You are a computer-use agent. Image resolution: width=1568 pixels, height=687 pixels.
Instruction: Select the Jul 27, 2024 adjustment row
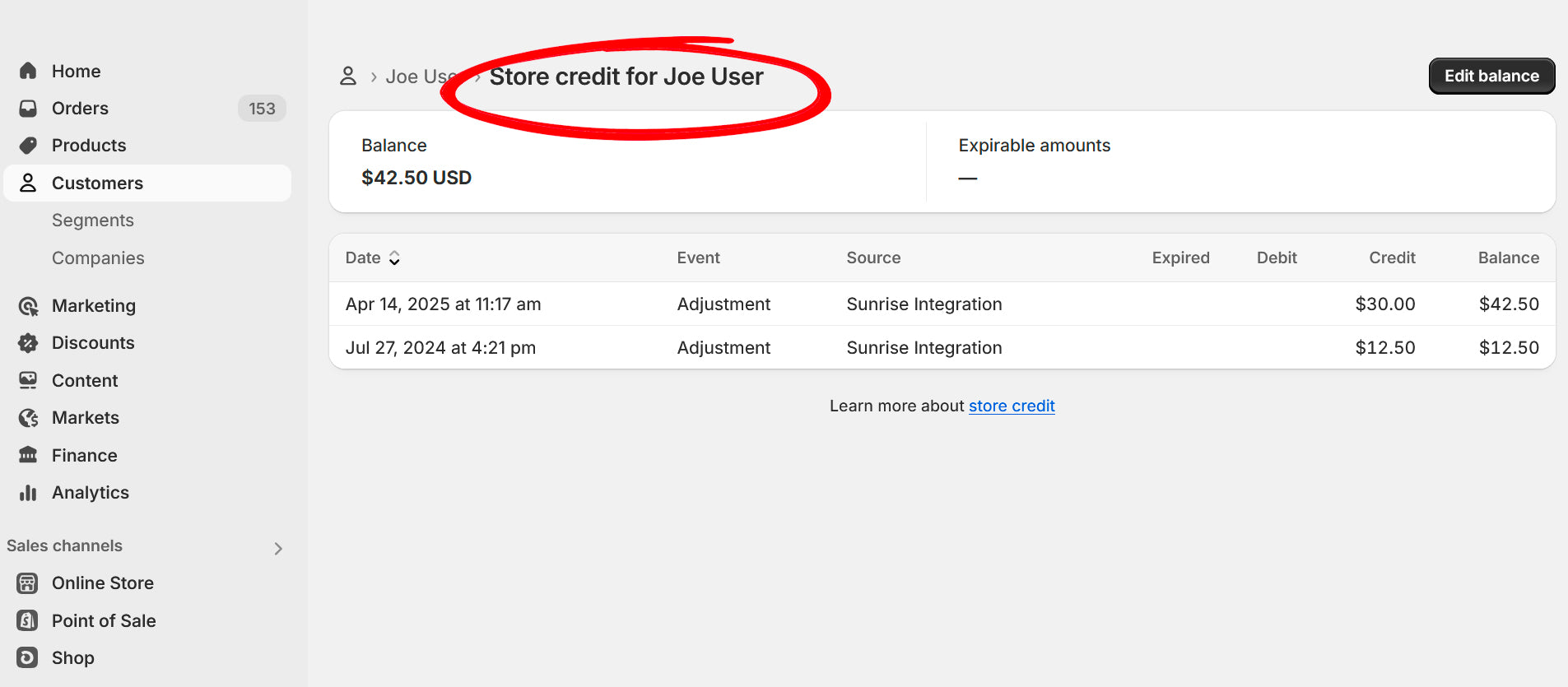click(x=942, y=348)
